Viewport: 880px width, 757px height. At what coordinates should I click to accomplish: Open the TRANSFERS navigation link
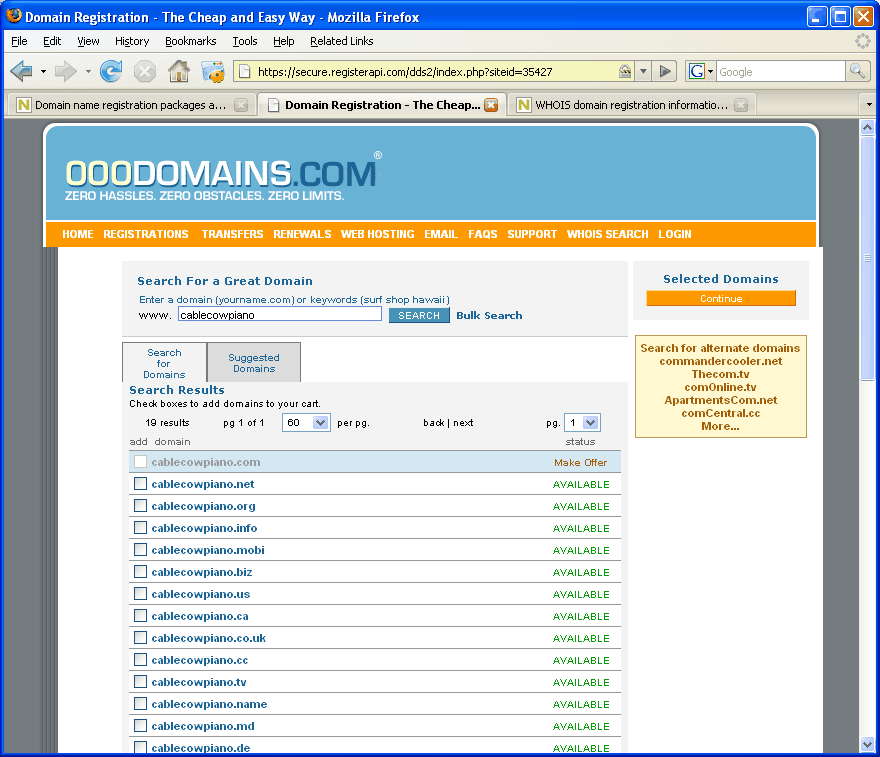[232, 234]
